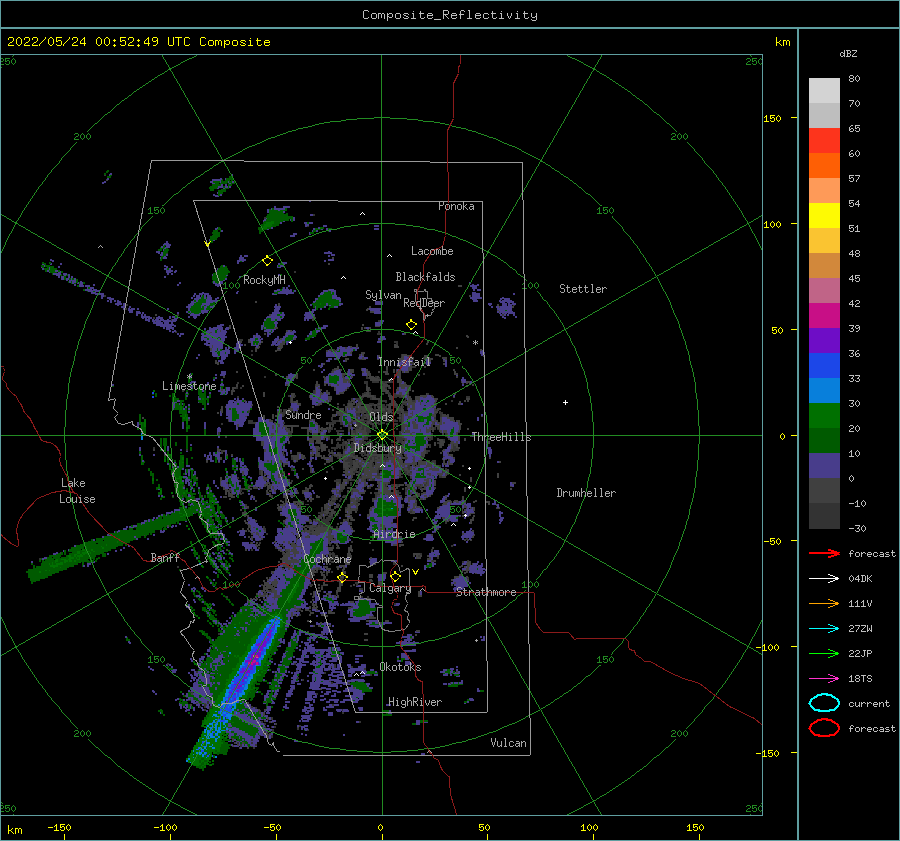Screen dimensions: 900x841
Task: Click the Lacombe city label
Action: coord(432,251)
